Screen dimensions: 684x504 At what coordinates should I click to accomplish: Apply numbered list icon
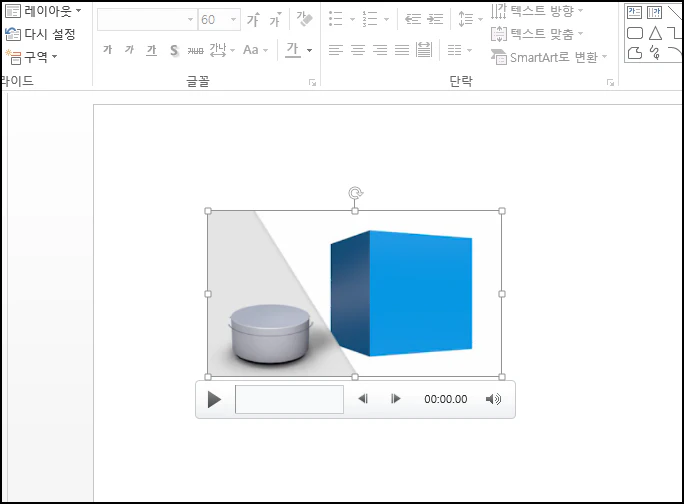(370, 19)
